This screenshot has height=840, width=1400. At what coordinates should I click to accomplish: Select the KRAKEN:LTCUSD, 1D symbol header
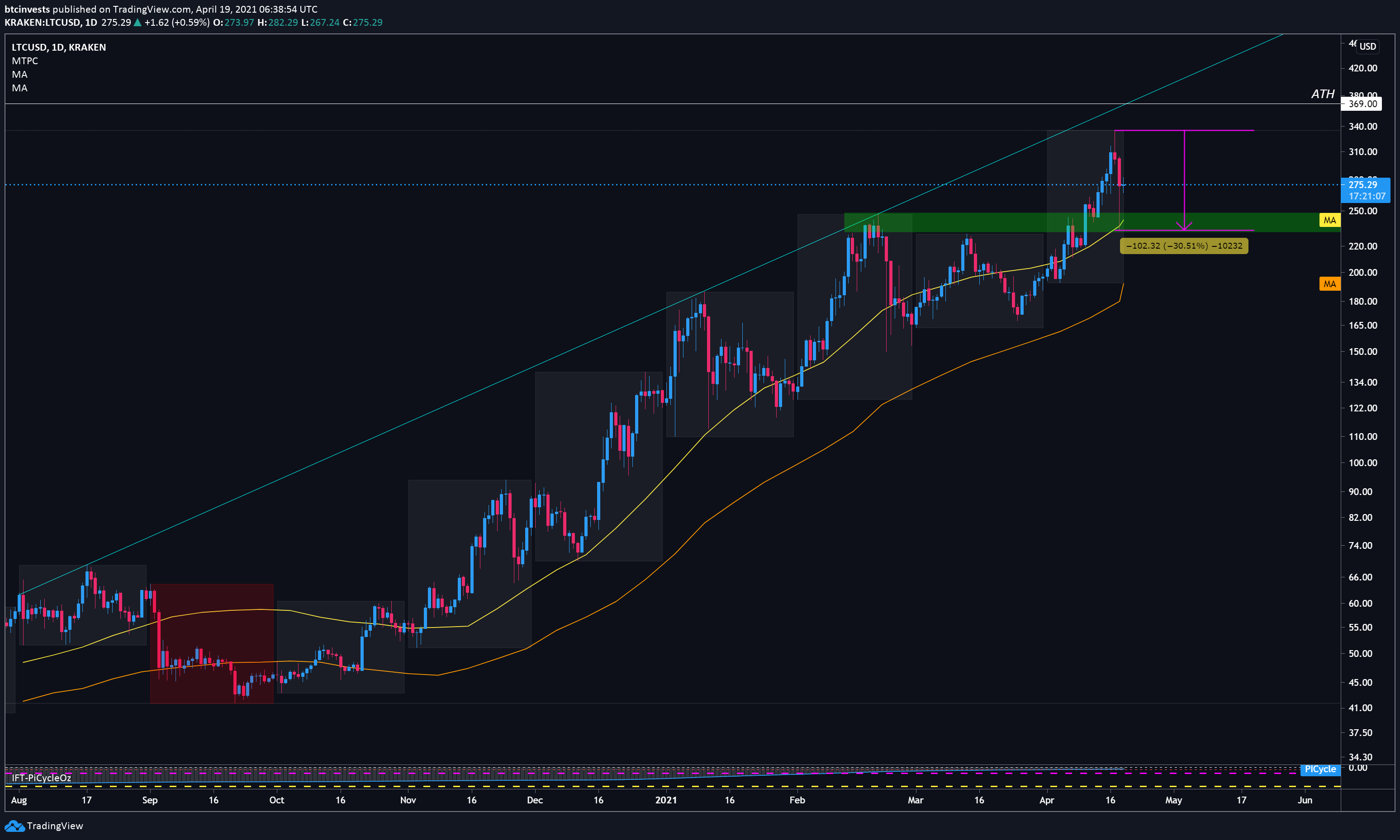point(51,23)
